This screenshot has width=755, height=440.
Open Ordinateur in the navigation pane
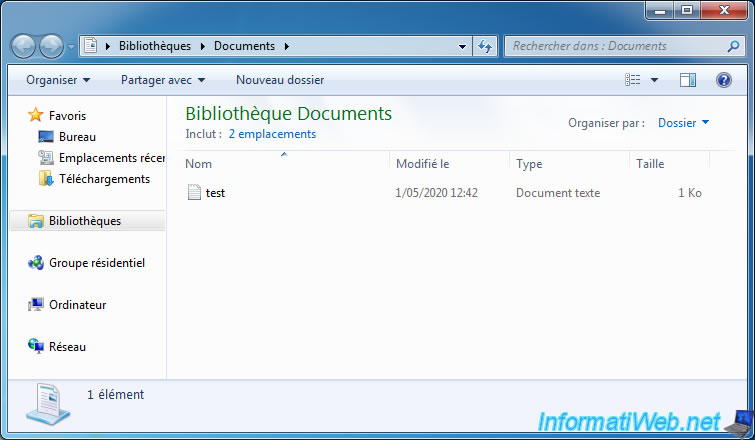(78, 305)
